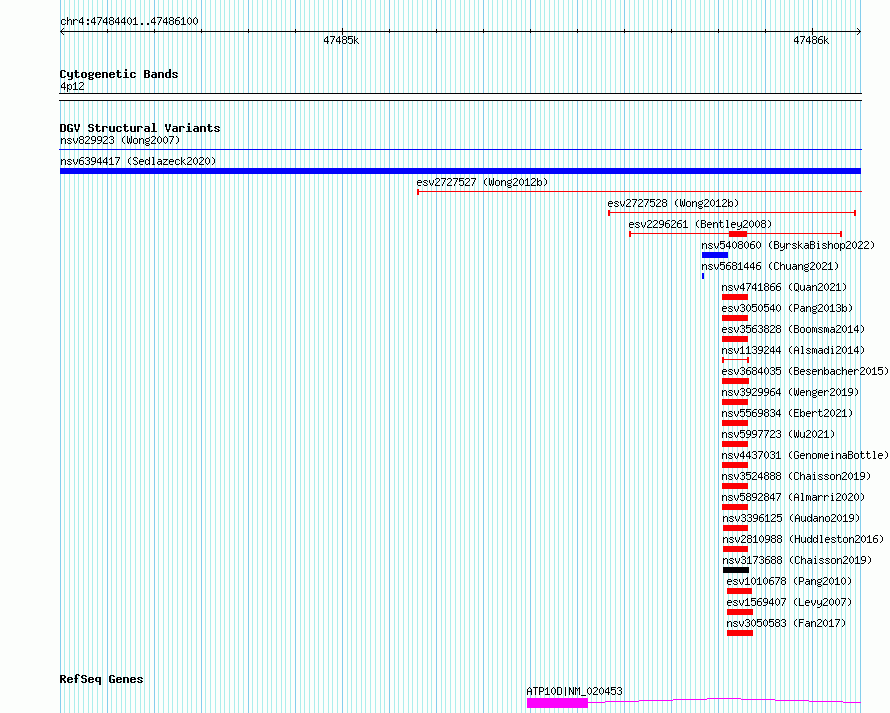
Task: Open the nsv5569834 (Ebert2021) variant
Action: [787, 413]
